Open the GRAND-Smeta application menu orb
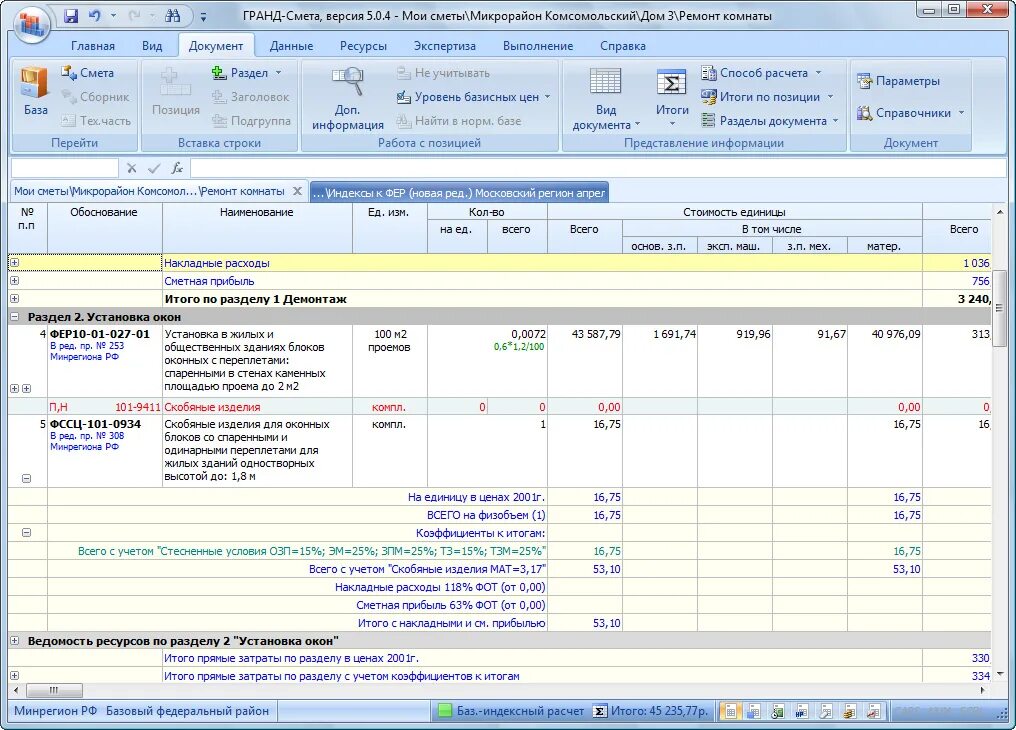The width and height of the screenshot is (1016, 730). 30,23
